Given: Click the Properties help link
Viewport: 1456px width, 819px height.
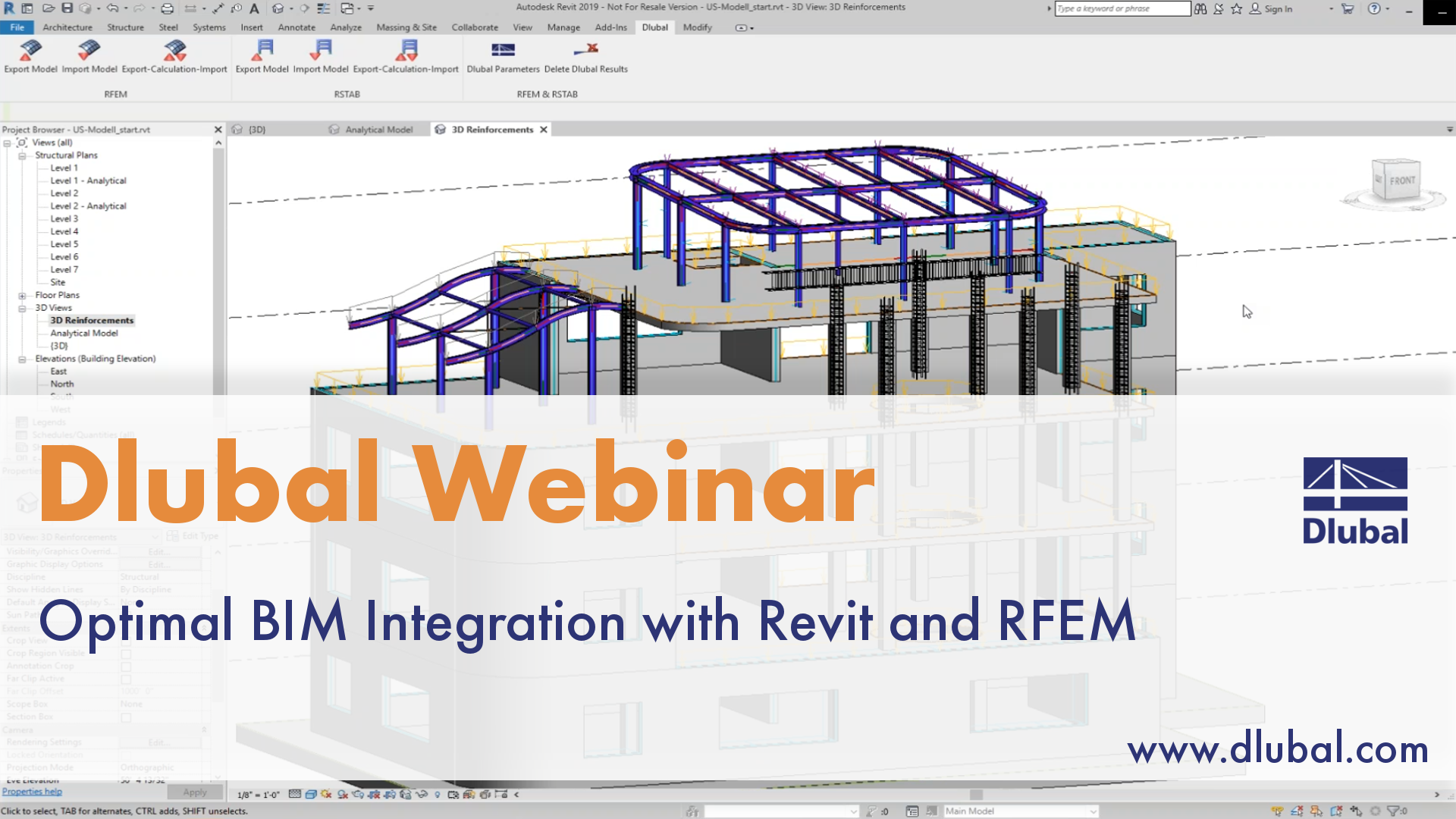Looking at the screenshot, I should coord(32,792).
